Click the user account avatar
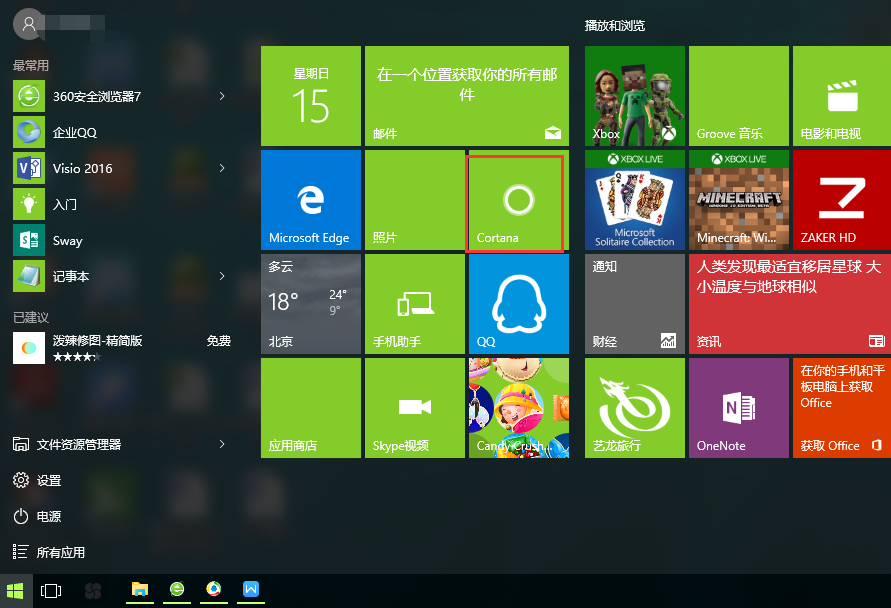 pos(28,24)
